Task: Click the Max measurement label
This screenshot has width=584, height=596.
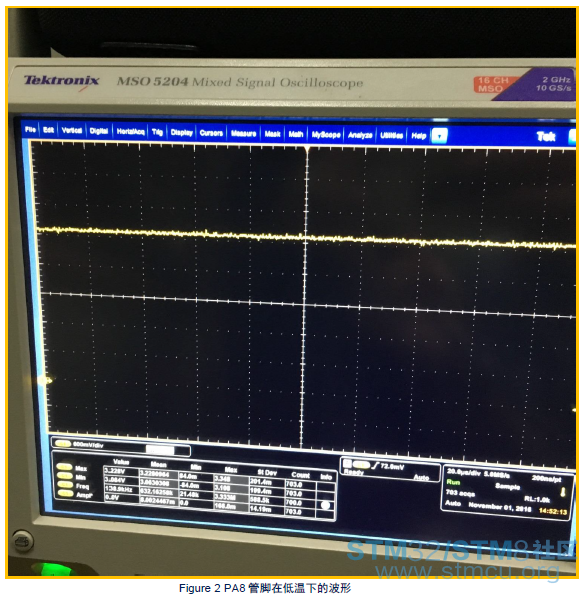Action: [81, 468]
